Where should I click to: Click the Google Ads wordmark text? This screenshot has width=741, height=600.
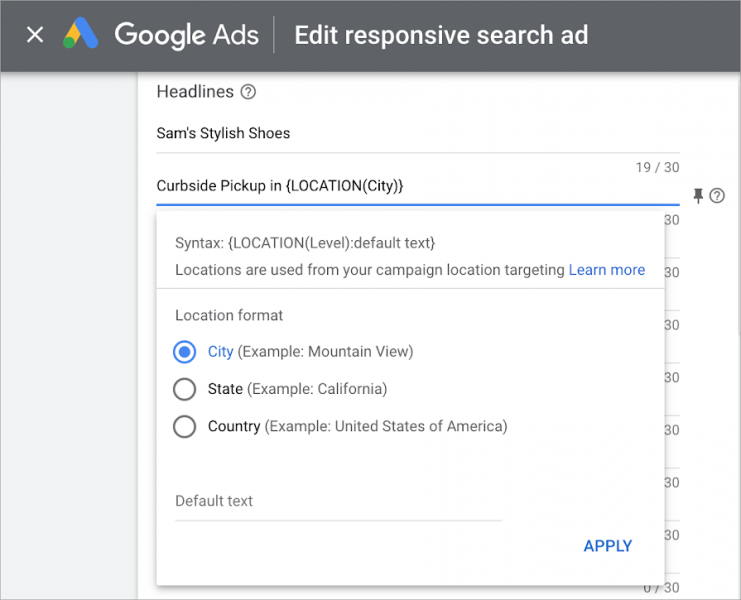(187, 36)
